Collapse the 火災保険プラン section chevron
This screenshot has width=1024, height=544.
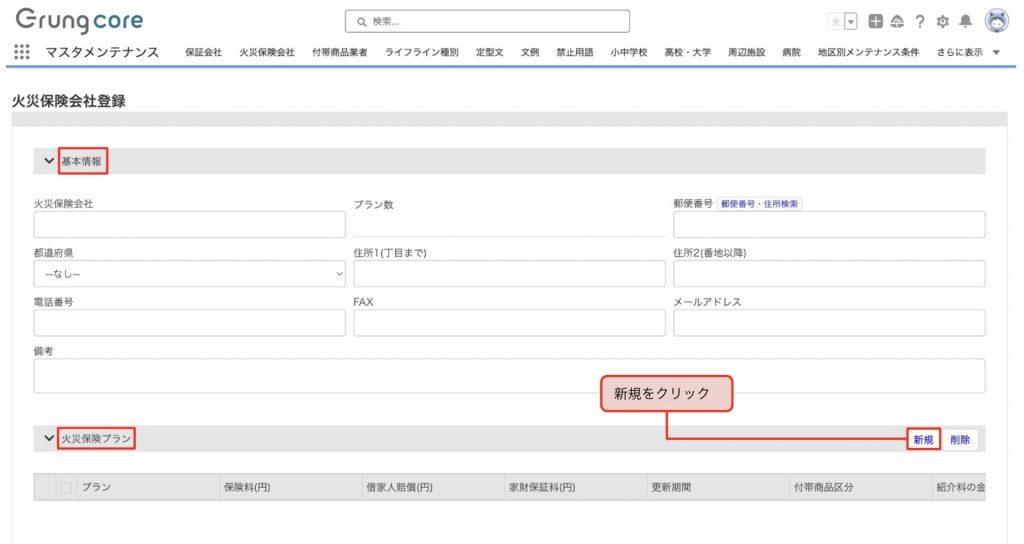pyautogui.click(x=48, y=438)
